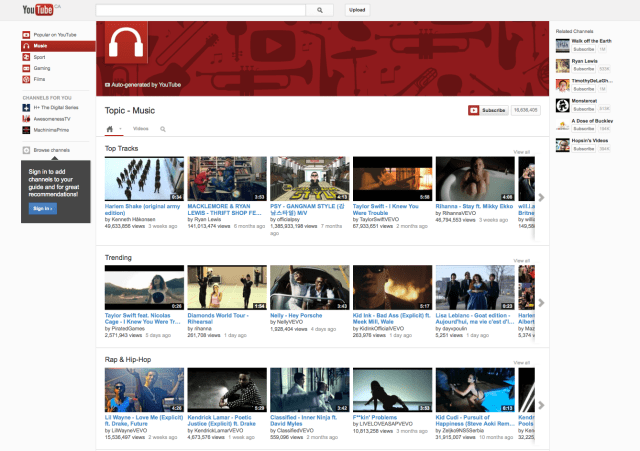
Task: Select the Sport category icon
Action: pyautogui.click(x=26, y=58)
